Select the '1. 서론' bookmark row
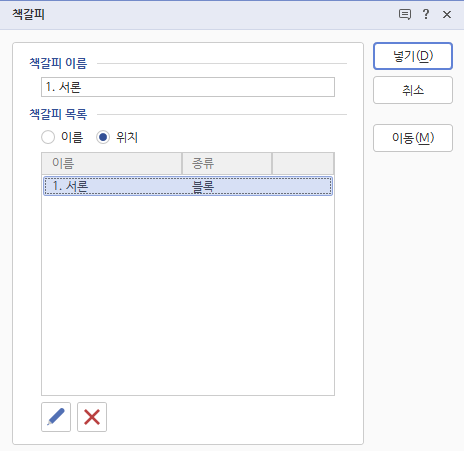 [188, 186]
